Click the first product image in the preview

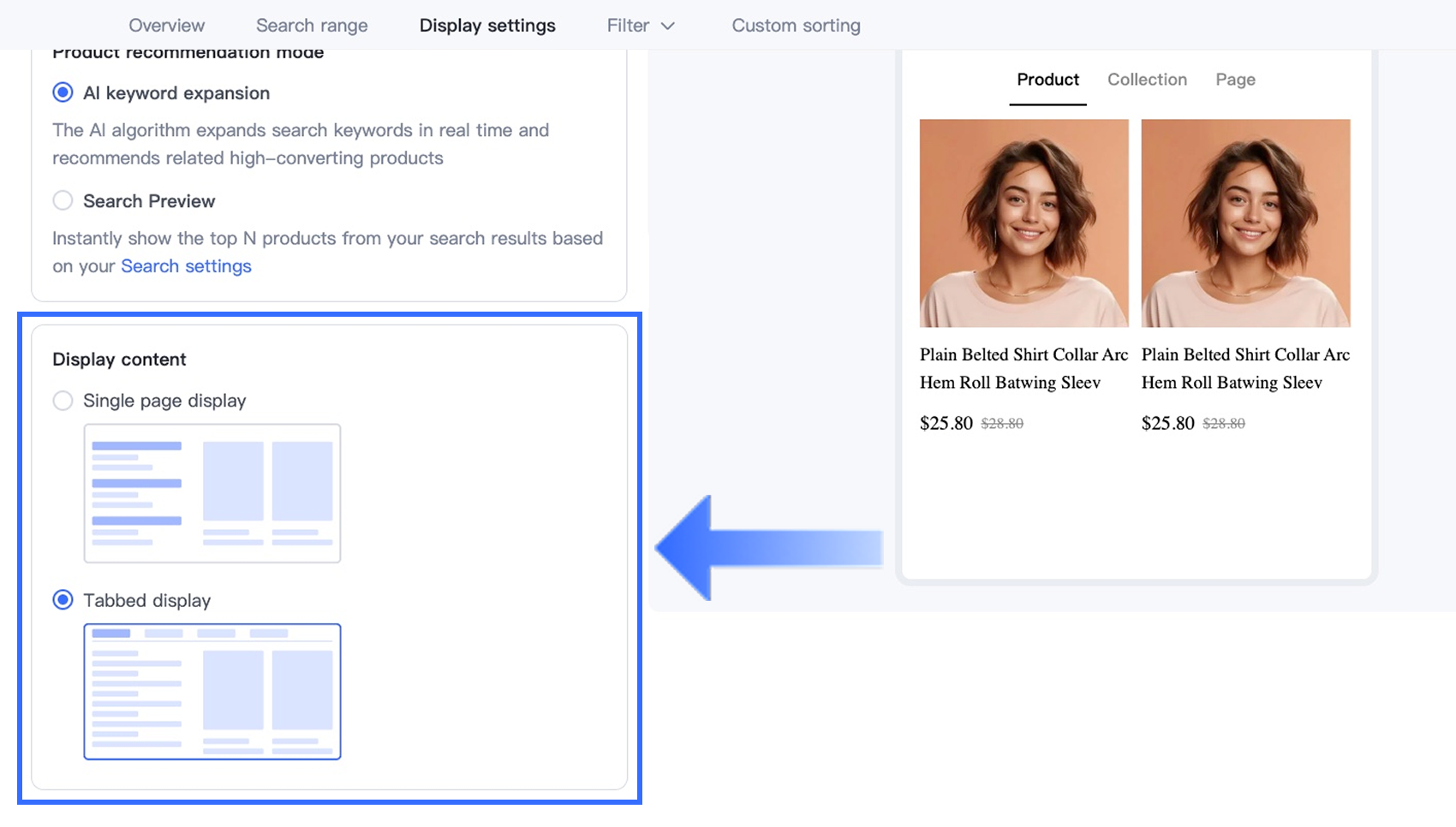1024,223
